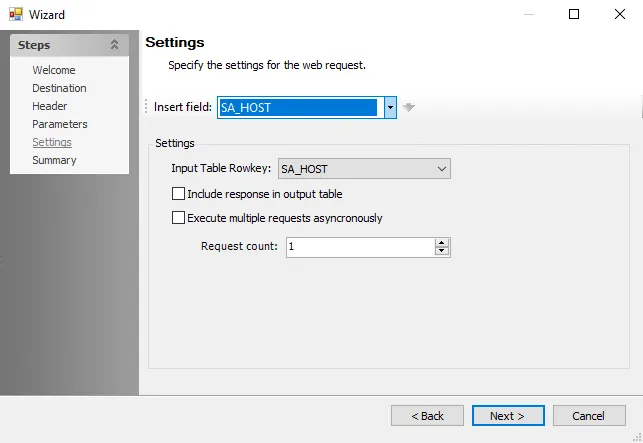Viewport: 643px width, 443px height.
Task: Click the Insert field toolbar grip handle
Action: (146, 107)
